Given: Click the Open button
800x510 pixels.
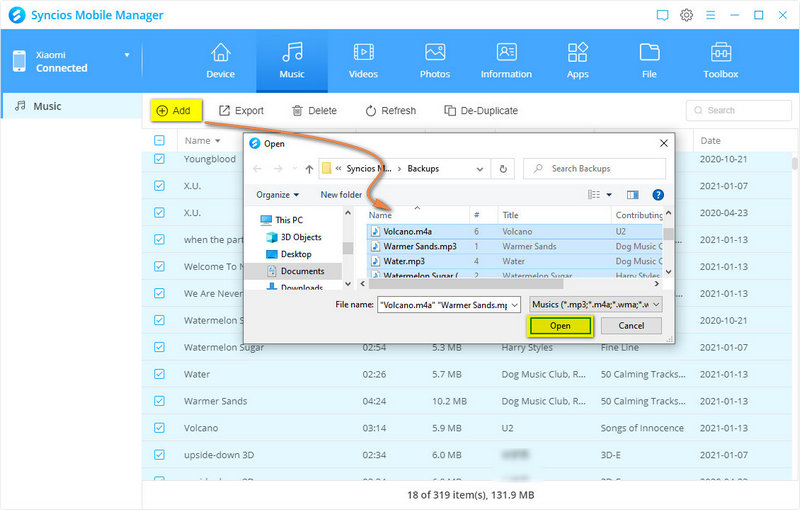Looking at the screenshot, I should 560,326.
